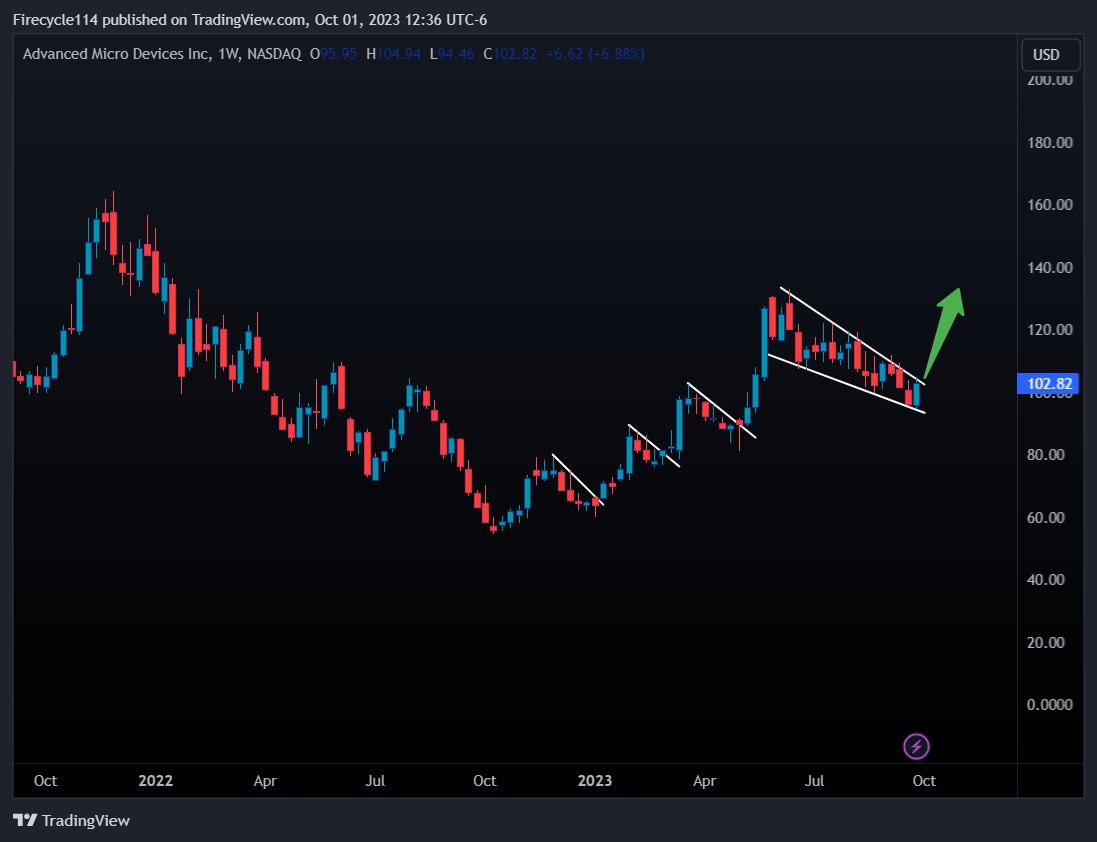Click the Advanced Micro Devices Inc title
This screenshot has width=1097, height=842.
click(116, 54)
